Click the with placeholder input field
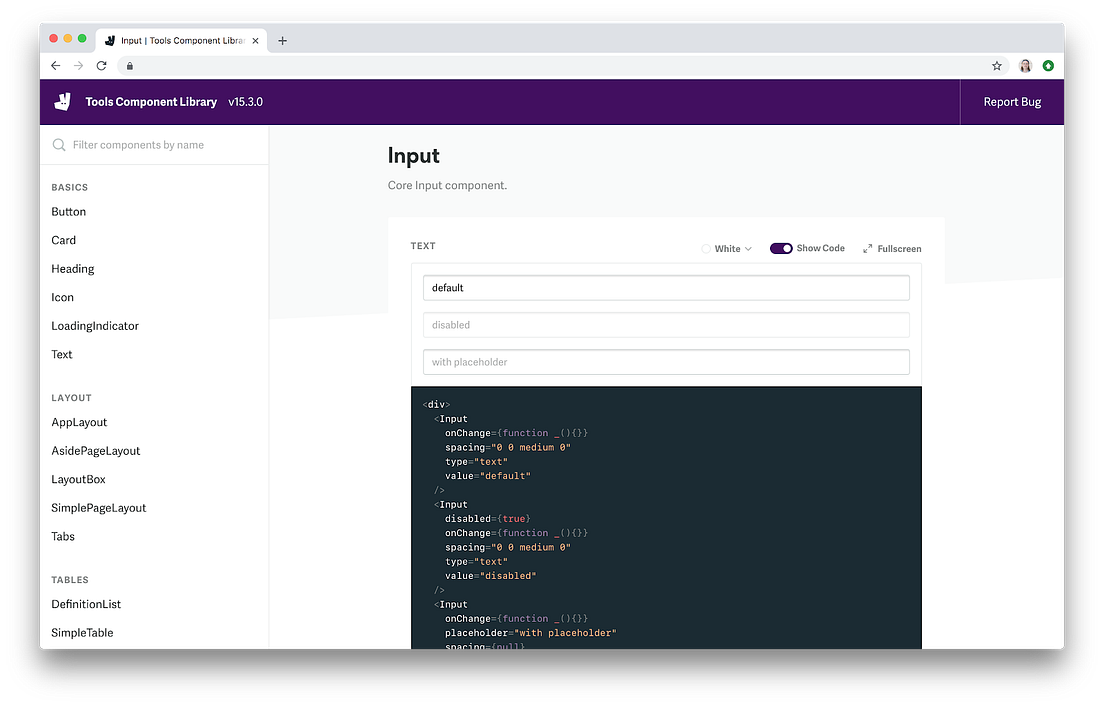Screen dimensions: 1104x706 [666, 363]
